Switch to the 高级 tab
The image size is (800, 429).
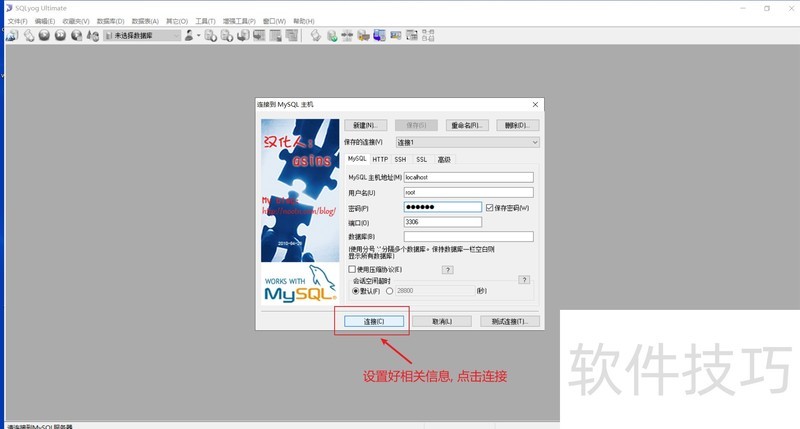(444, 160)
